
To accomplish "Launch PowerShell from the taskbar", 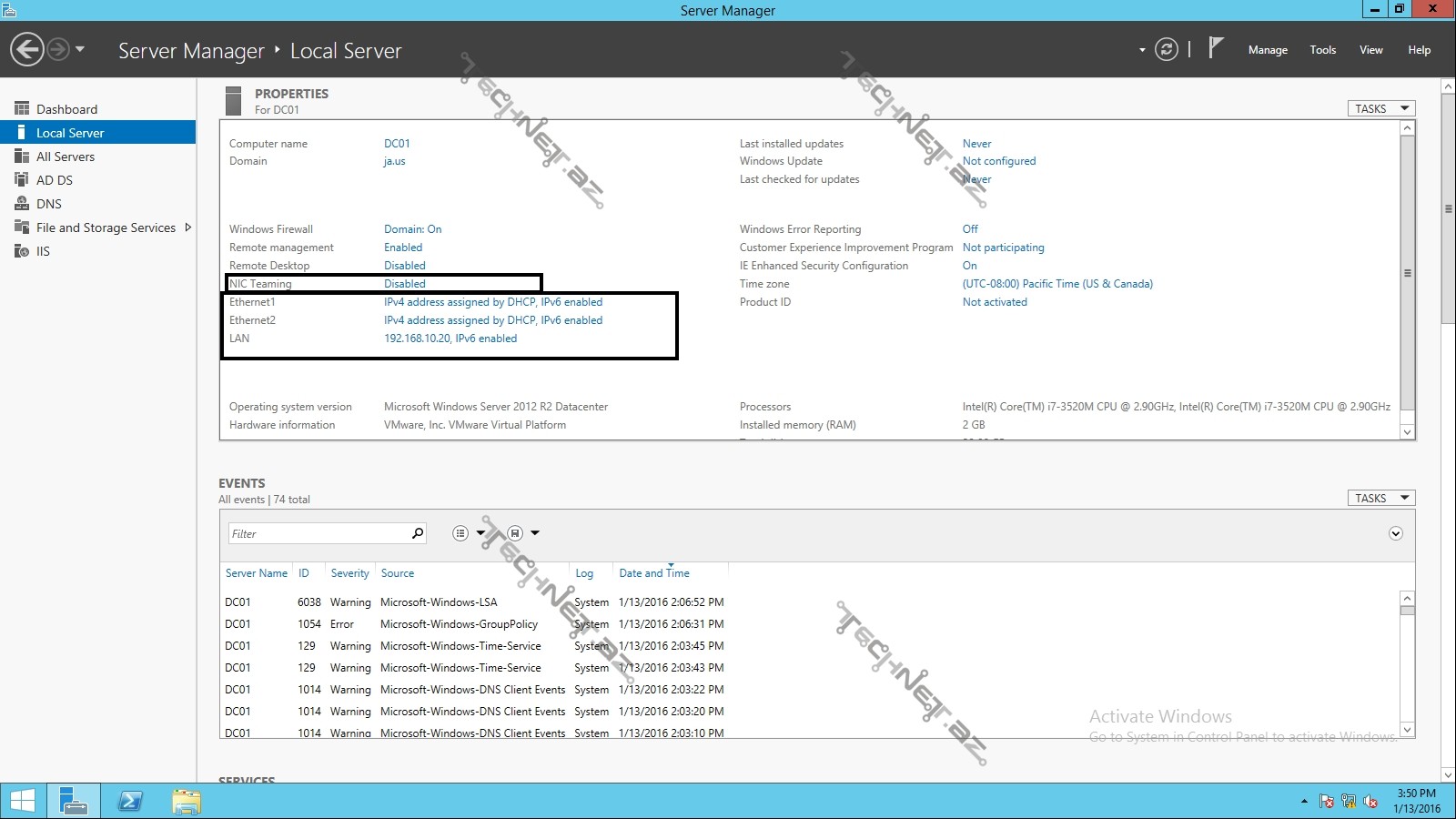I will 130,801.
